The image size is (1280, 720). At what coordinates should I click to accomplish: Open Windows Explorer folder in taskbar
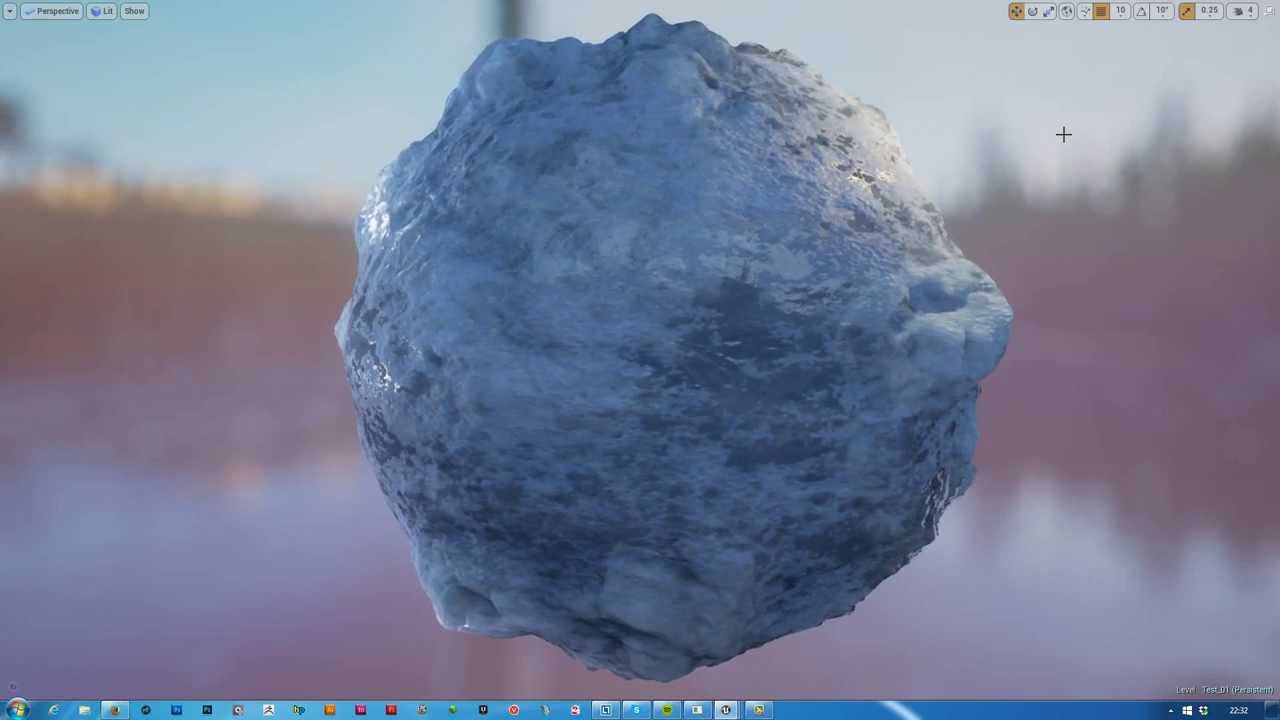[x=84, y=710]
